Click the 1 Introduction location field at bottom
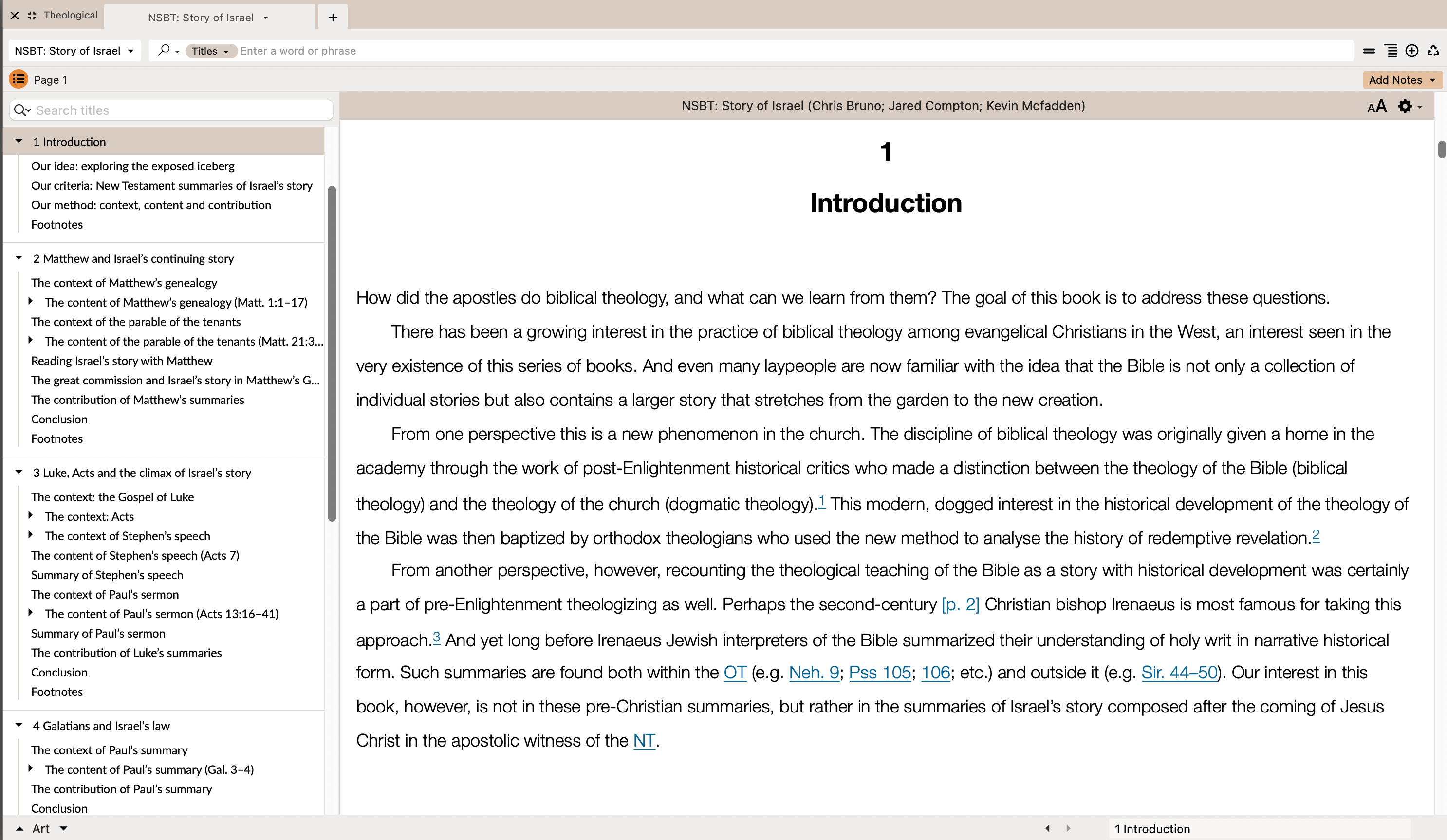 pos(1259,828)
